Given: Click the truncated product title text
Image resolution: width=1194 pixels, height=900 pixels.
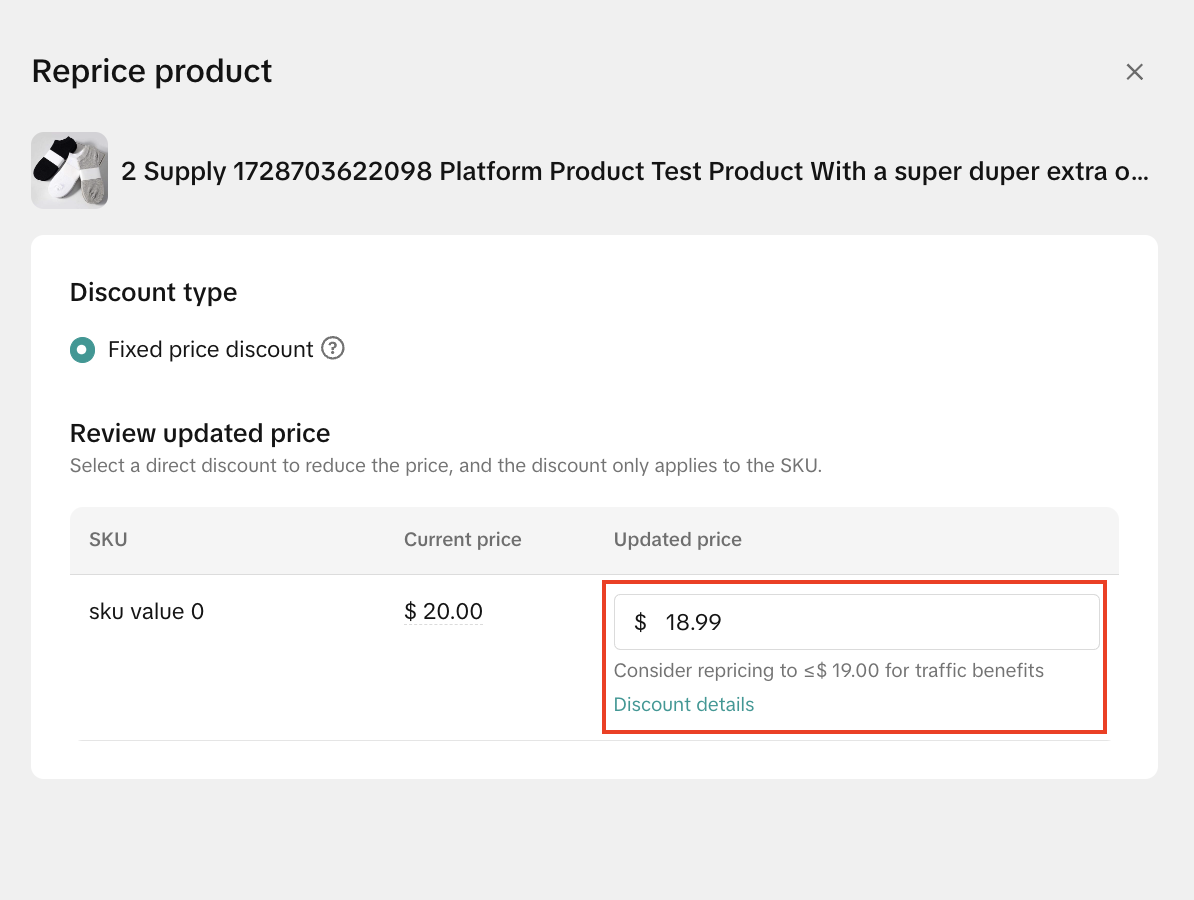Looking at the screenshot, I should pyautogui.click(x=634, y=171).
